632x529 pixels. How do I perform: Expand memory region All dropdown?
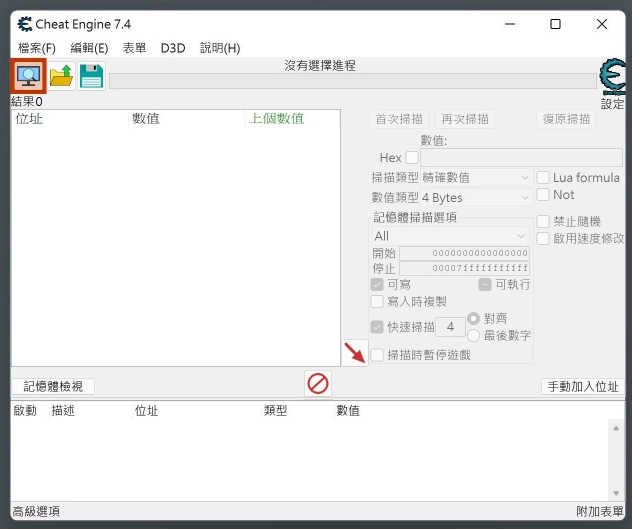coord(450,236)
